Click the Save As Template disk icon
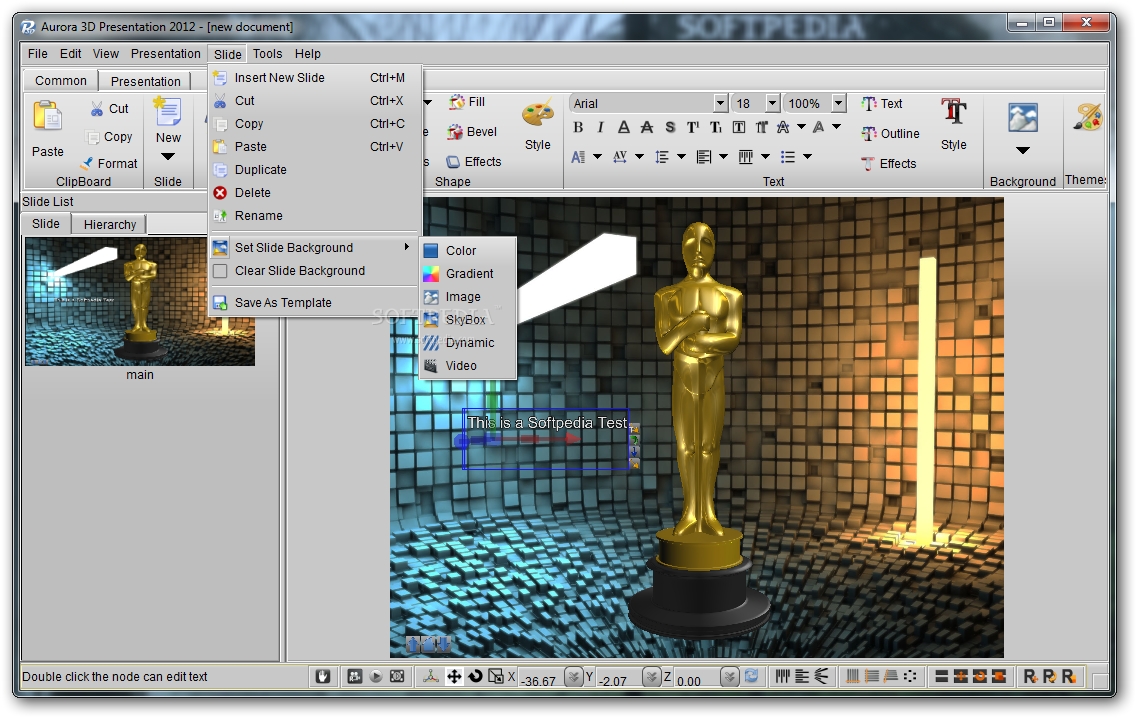The height and width of the screenshot is (718, 1137). (x=220, y=303)
